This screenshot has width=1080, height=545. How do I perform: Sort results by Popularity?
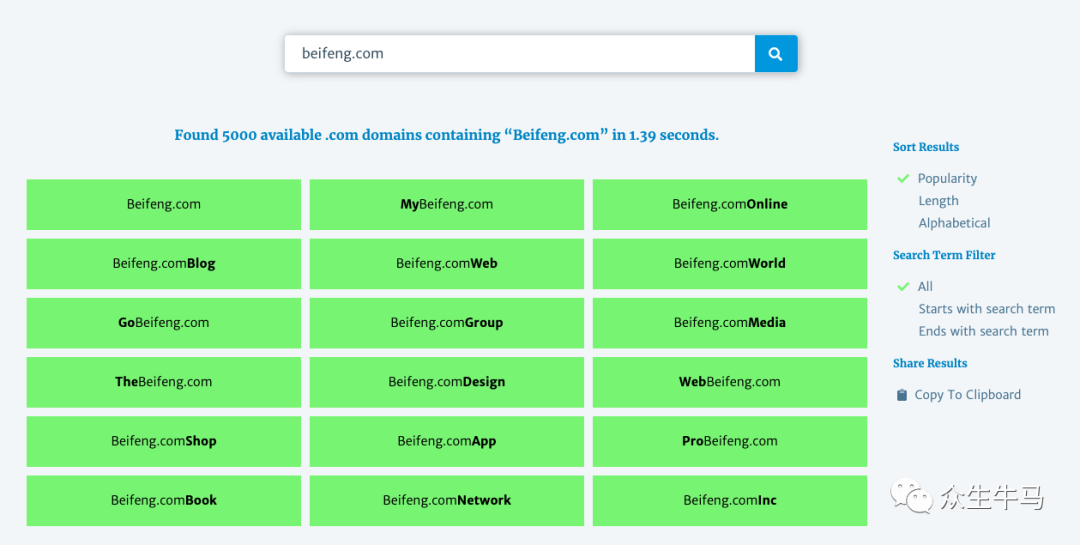pyautogui.click(x=946, y=179)
